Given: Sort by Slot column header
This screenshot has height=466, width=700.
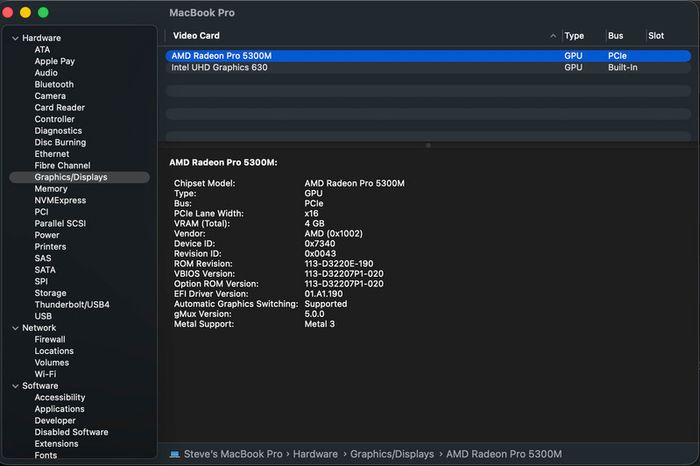Looking at the screenshot, I should [656, 36].
